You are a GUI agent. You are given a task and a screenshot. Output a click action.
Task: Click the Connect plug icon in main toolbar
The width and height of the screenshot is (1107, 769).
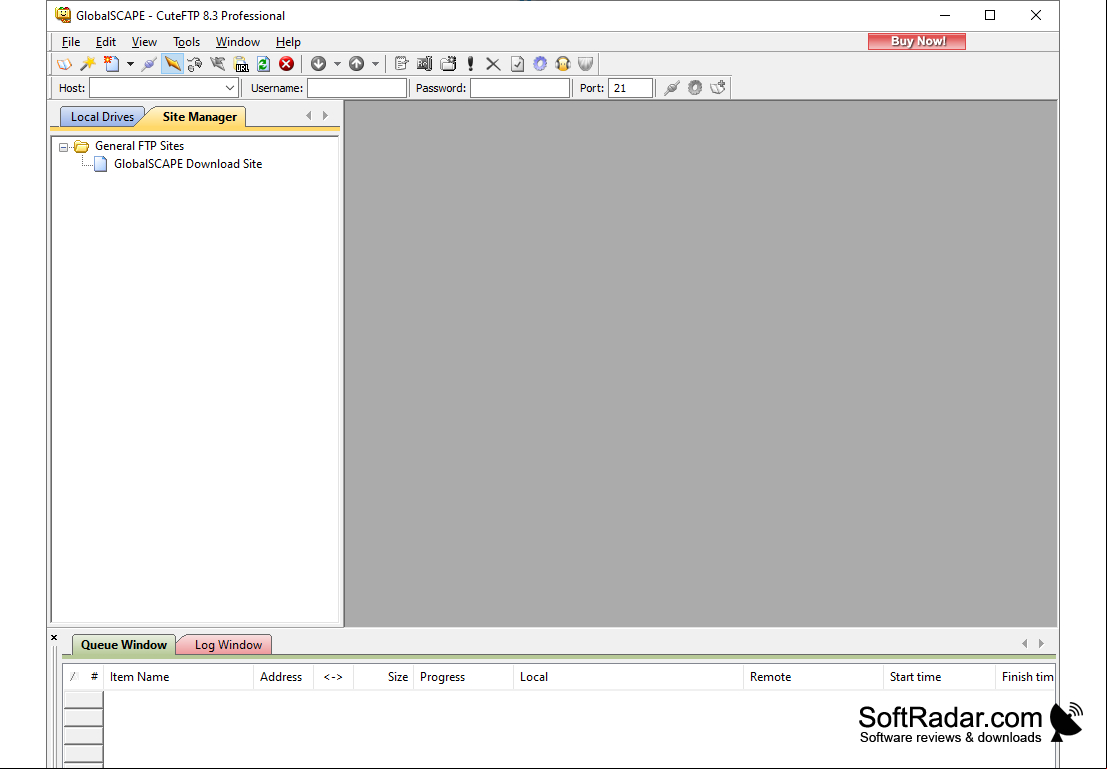149,64
